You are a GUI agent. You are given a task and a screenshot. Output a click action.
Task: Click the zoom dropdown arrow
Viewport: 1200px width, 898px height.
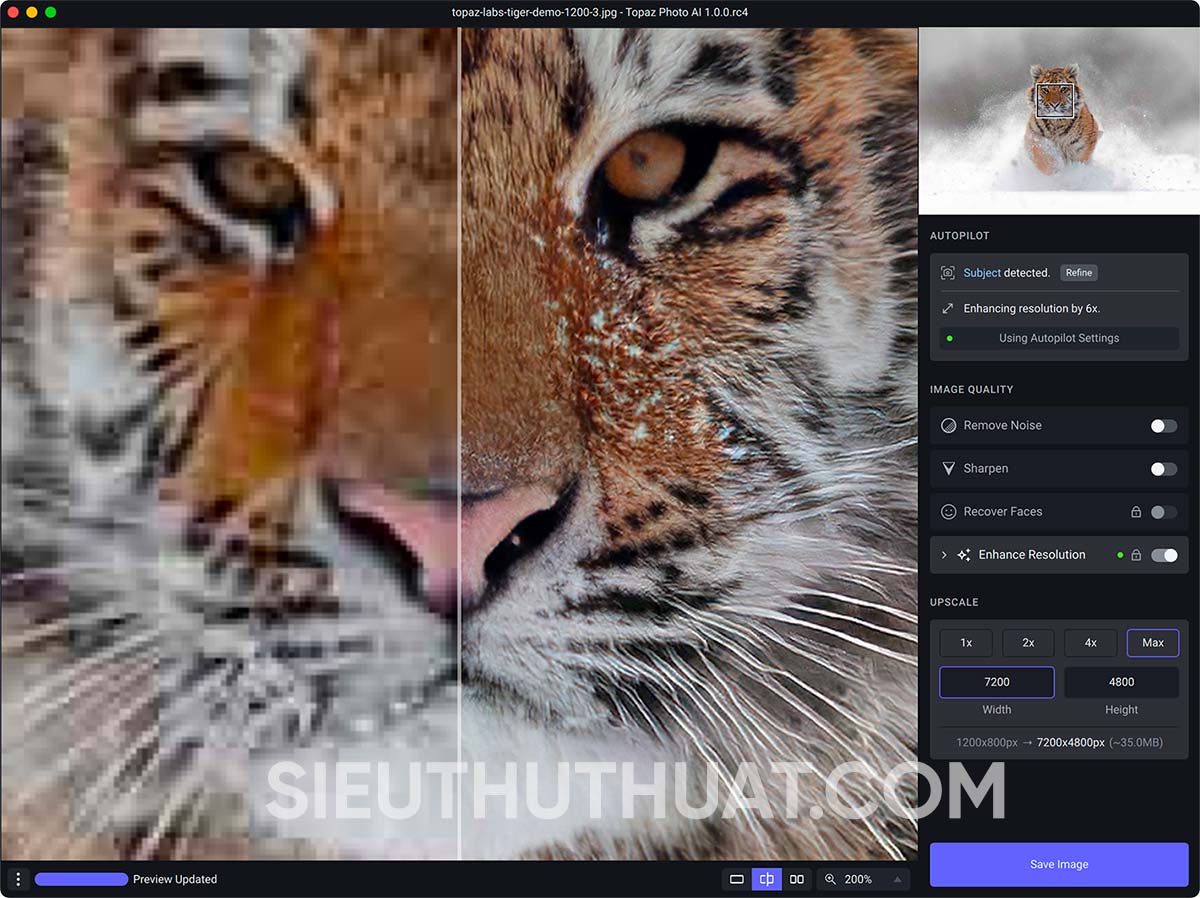tap(897, 879)
